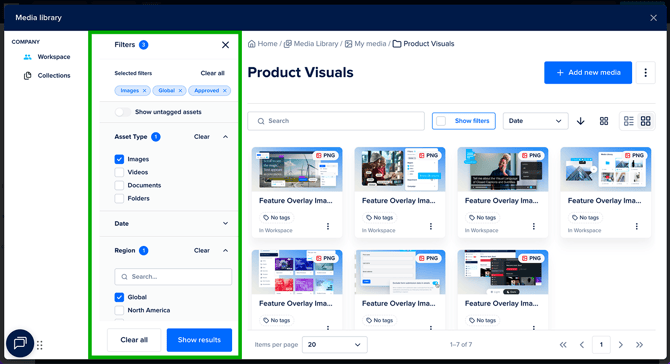Image resolution: width=670 pixels, height=364 pixels.
Task: Clear the Region filter
Action: click(202, 250)
